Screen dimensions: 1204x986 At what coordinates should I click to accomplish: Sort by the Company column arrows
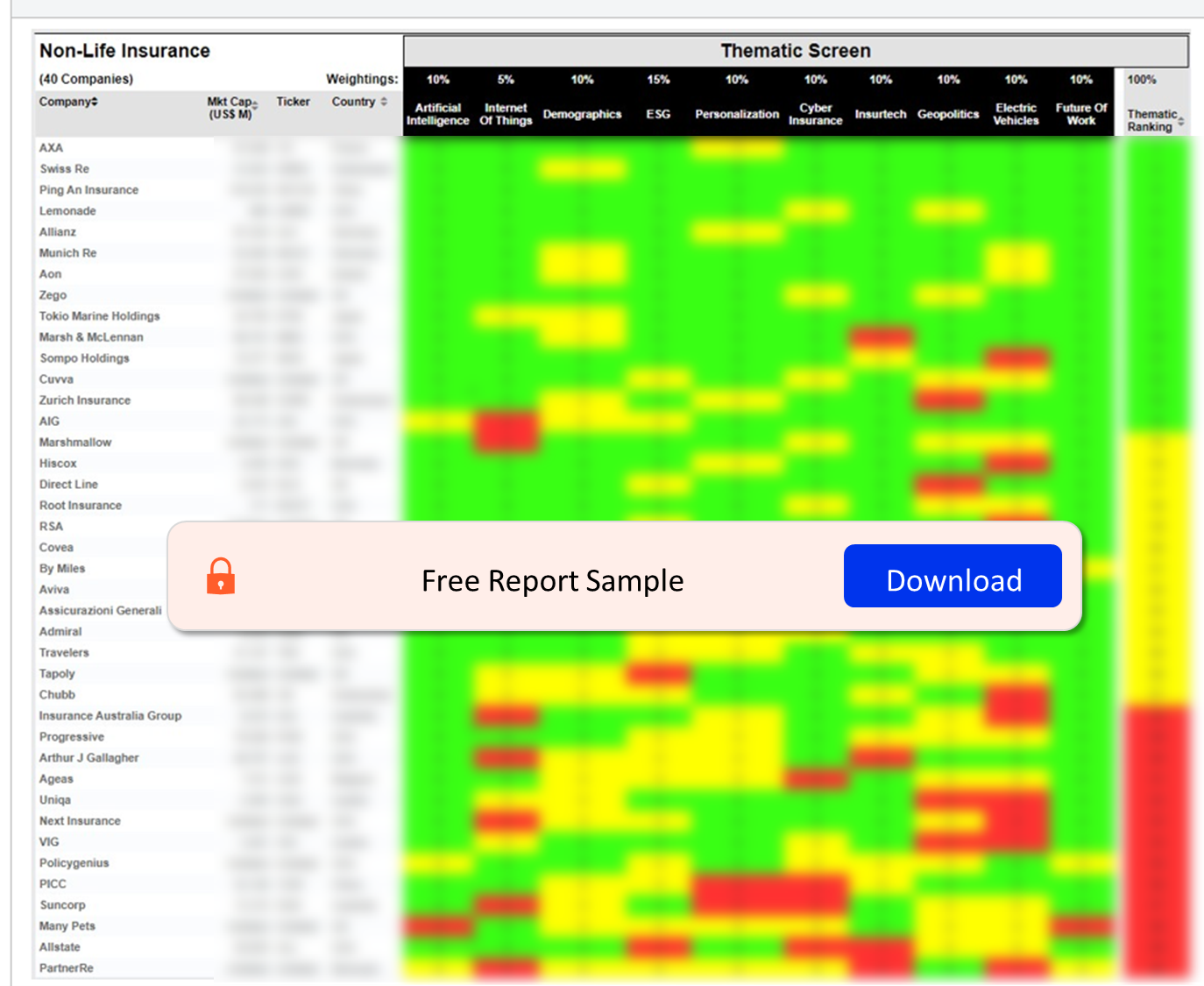[x=94, y=102]
